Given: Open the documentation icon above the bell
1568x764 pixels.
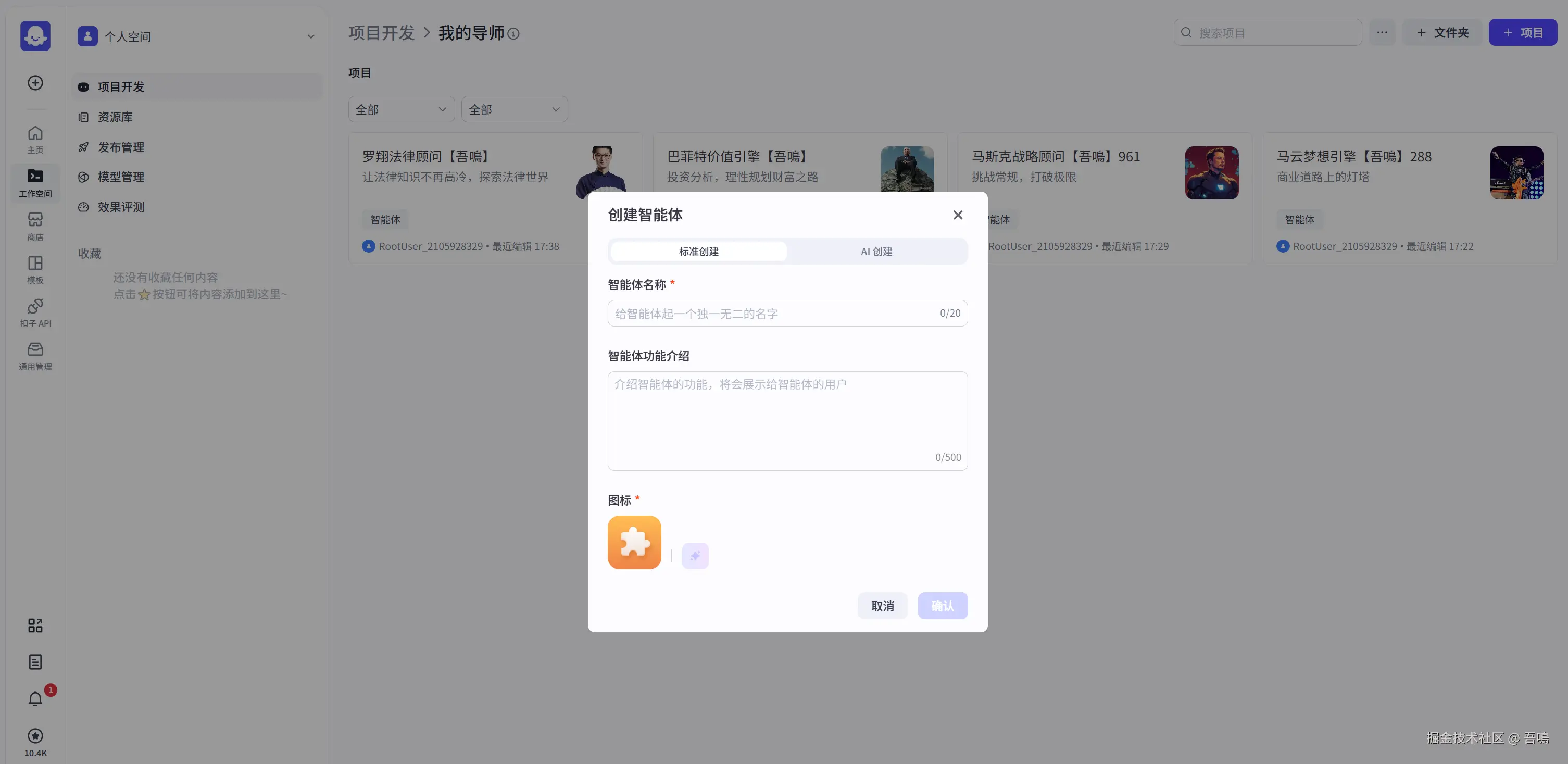Looking at the screenshot, I should pyautogui.click(x=35, y=662).
